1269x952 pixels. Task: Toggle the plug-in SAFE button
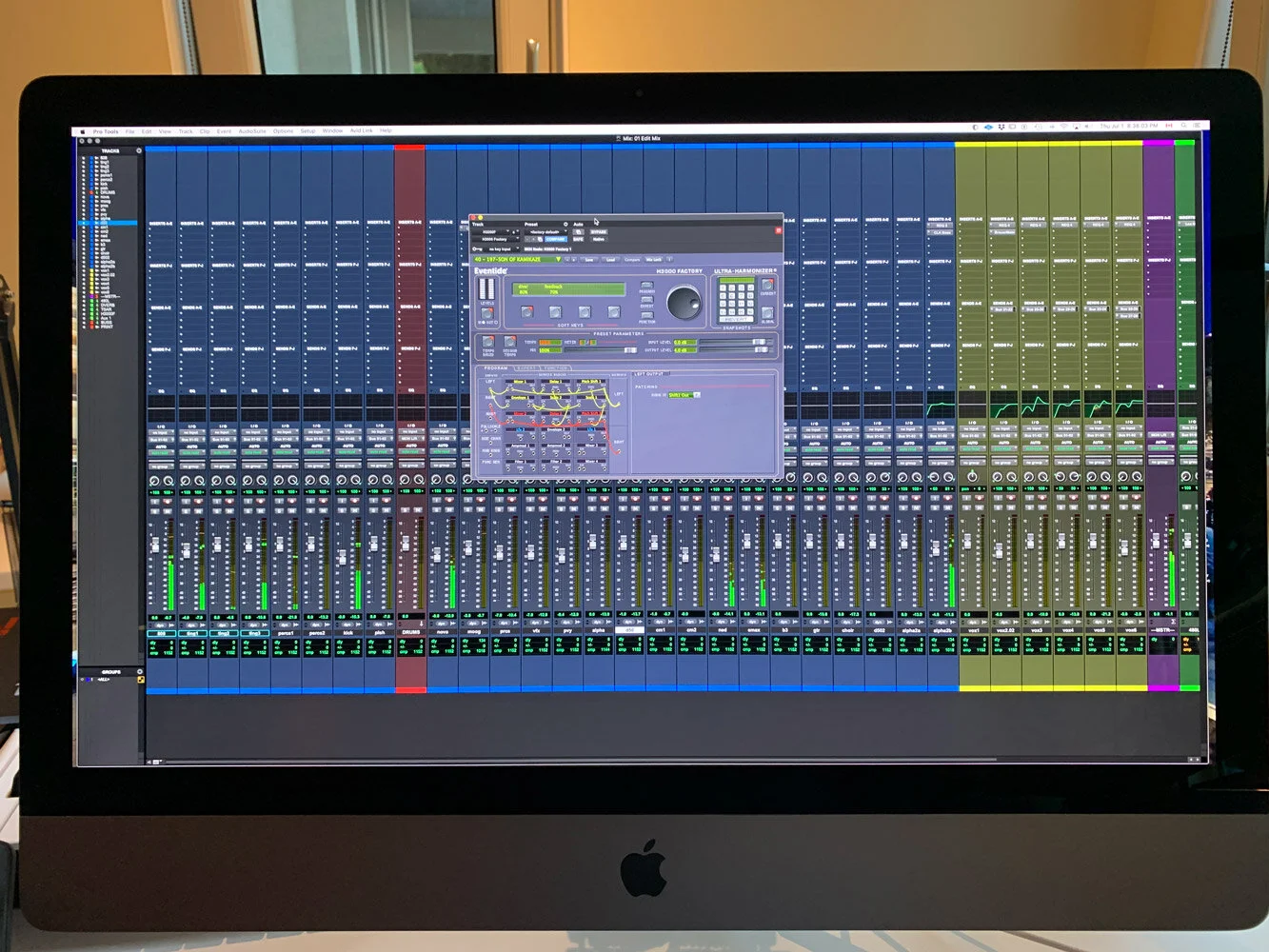coord(578,239)
